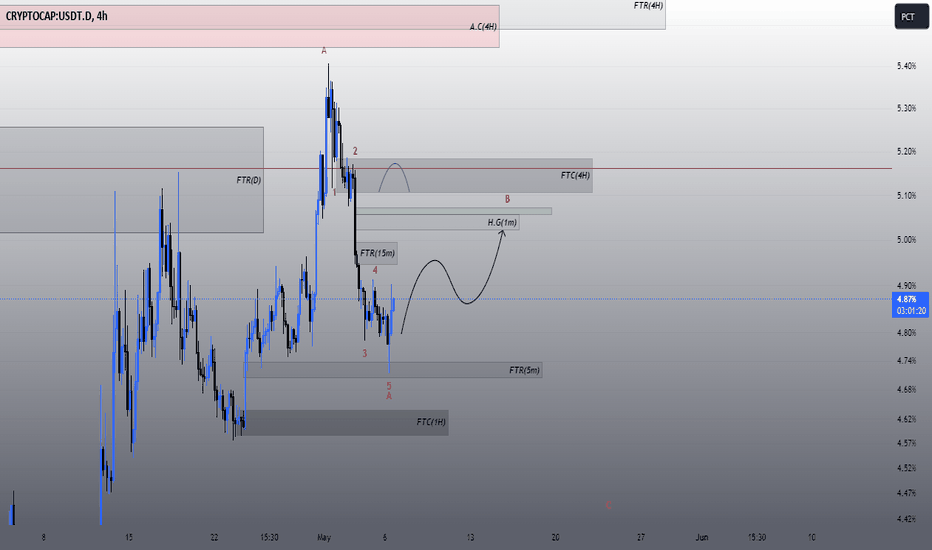Select the red wave label C
The image size is (932, 550).
pyautogui.click(x=608, y=505)
